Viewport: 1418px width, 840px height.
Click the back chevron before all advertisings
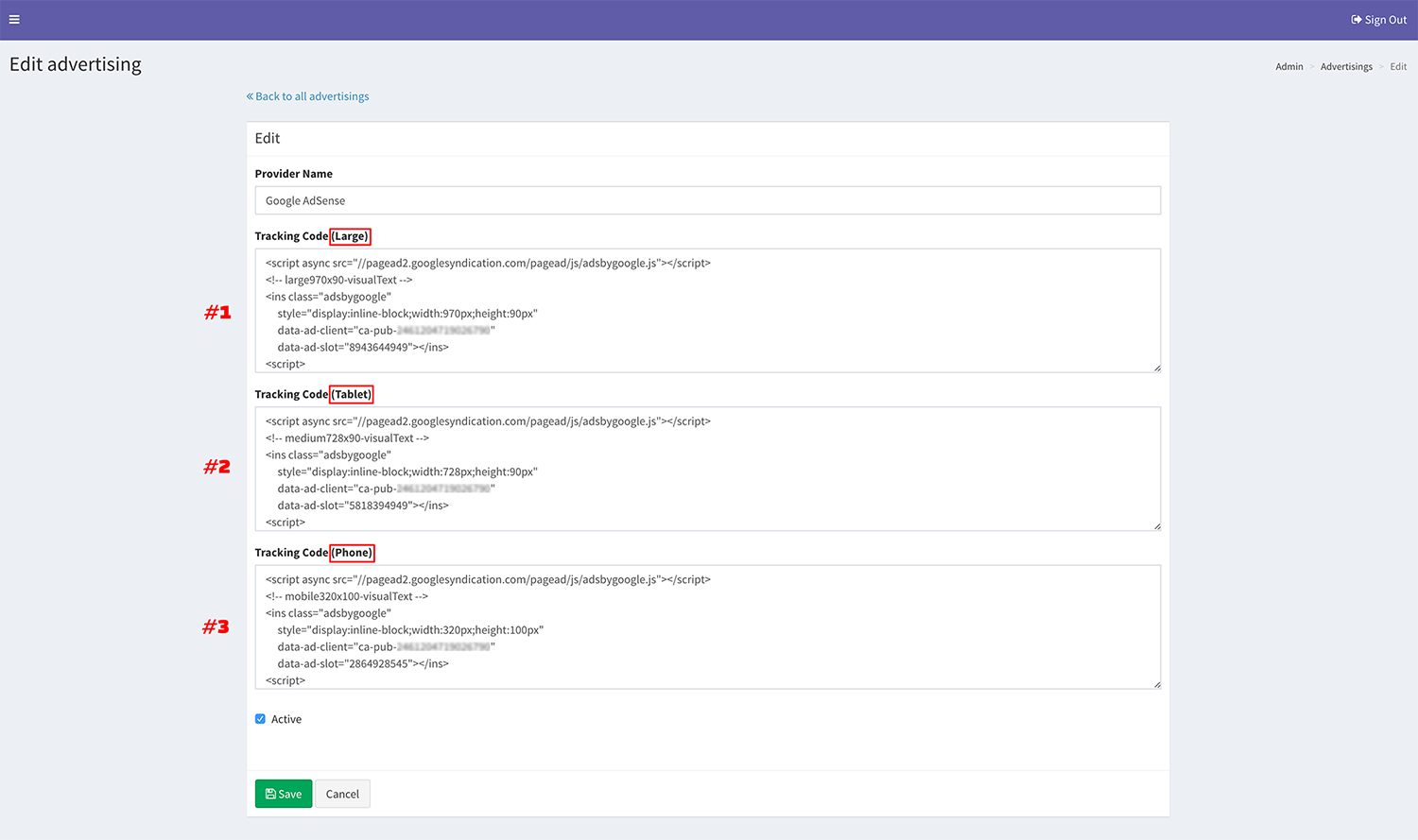pyautogui.click(x=250, y=96)
